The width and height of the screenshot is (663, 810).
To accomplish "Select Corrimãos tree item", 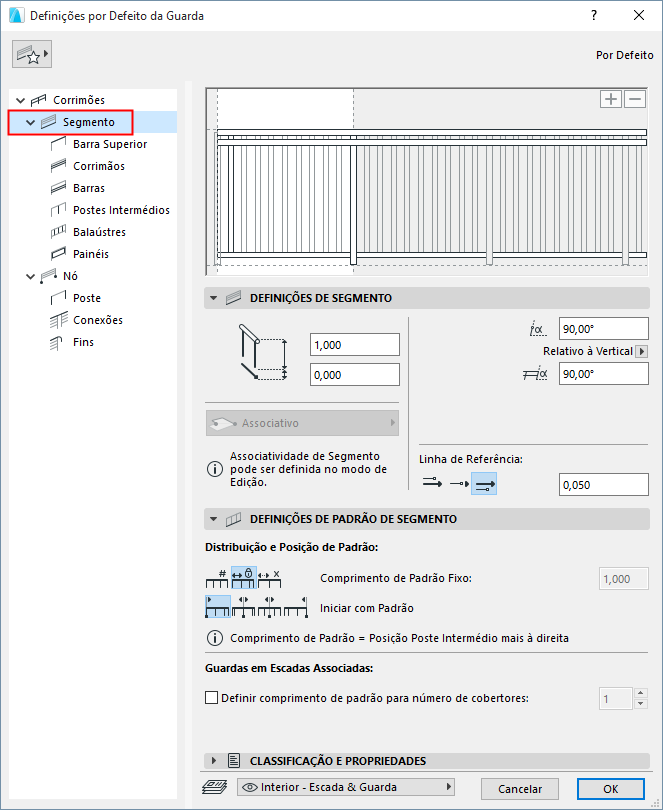I will coord(99,166).
